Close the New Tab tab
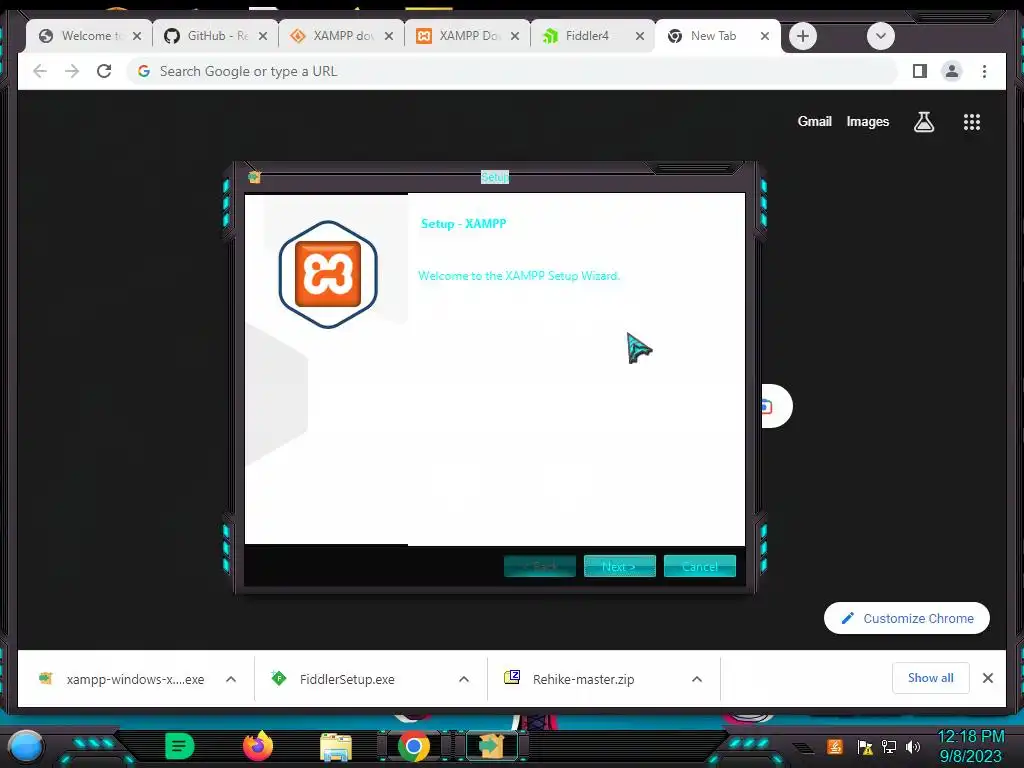 coord(765,36)
